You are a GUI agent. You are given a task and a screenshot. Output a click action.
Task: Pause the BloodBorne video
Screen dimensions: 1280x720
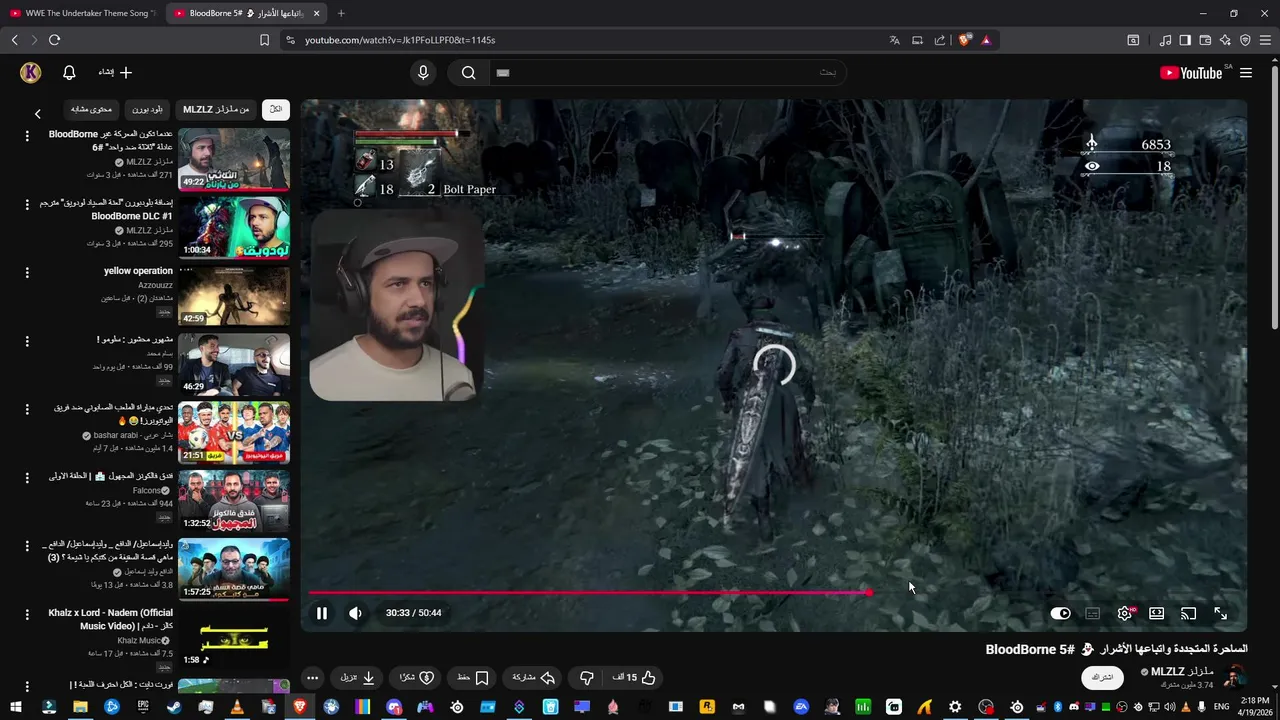322,613
